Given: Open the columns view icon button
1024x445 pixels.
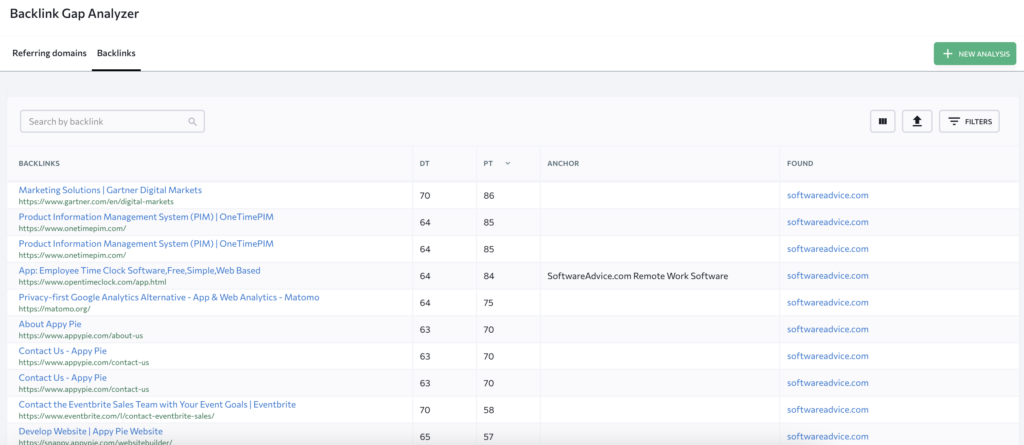Looking at the screenshot, I should pos(882,121).
